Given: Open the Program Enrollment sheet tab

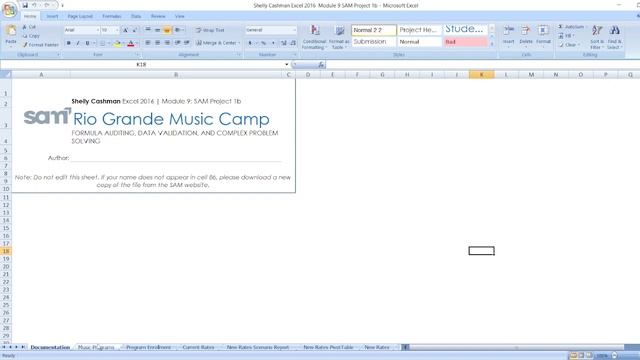Looking at the screenshot, I should click(149, 347).
